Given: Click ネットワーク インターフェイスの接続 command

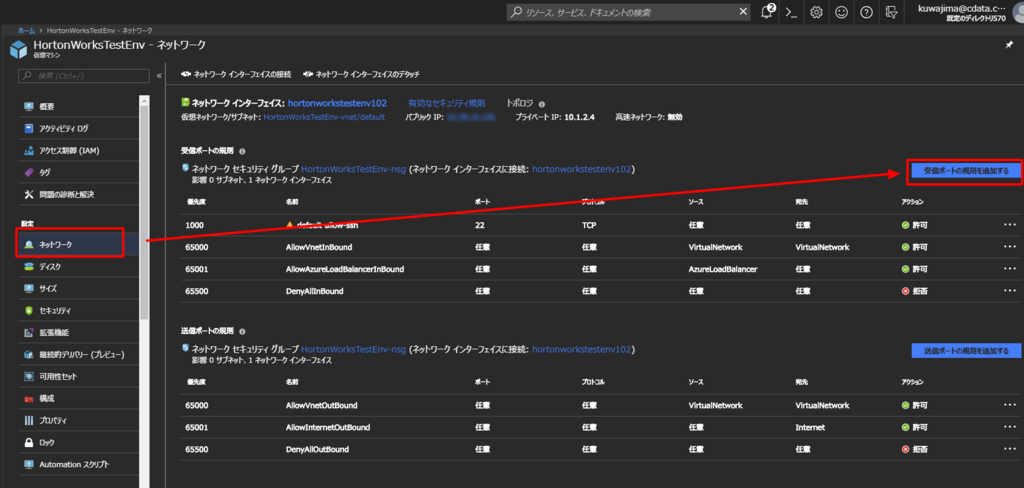Looking at the screenshot, I should [236, 74].
